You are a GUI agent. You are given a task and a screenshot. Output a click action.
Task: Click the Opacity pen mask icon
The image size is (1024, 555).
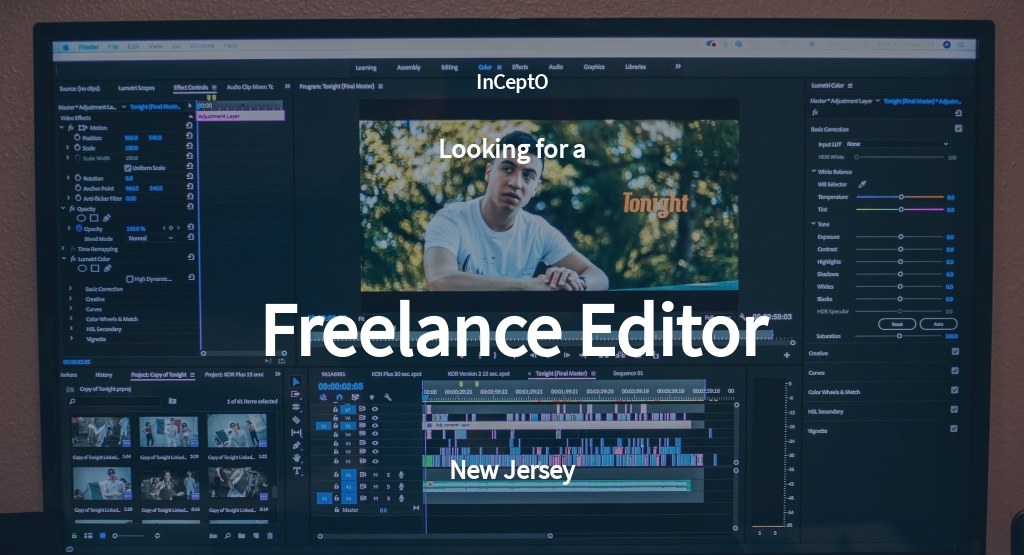pos(107,218)
